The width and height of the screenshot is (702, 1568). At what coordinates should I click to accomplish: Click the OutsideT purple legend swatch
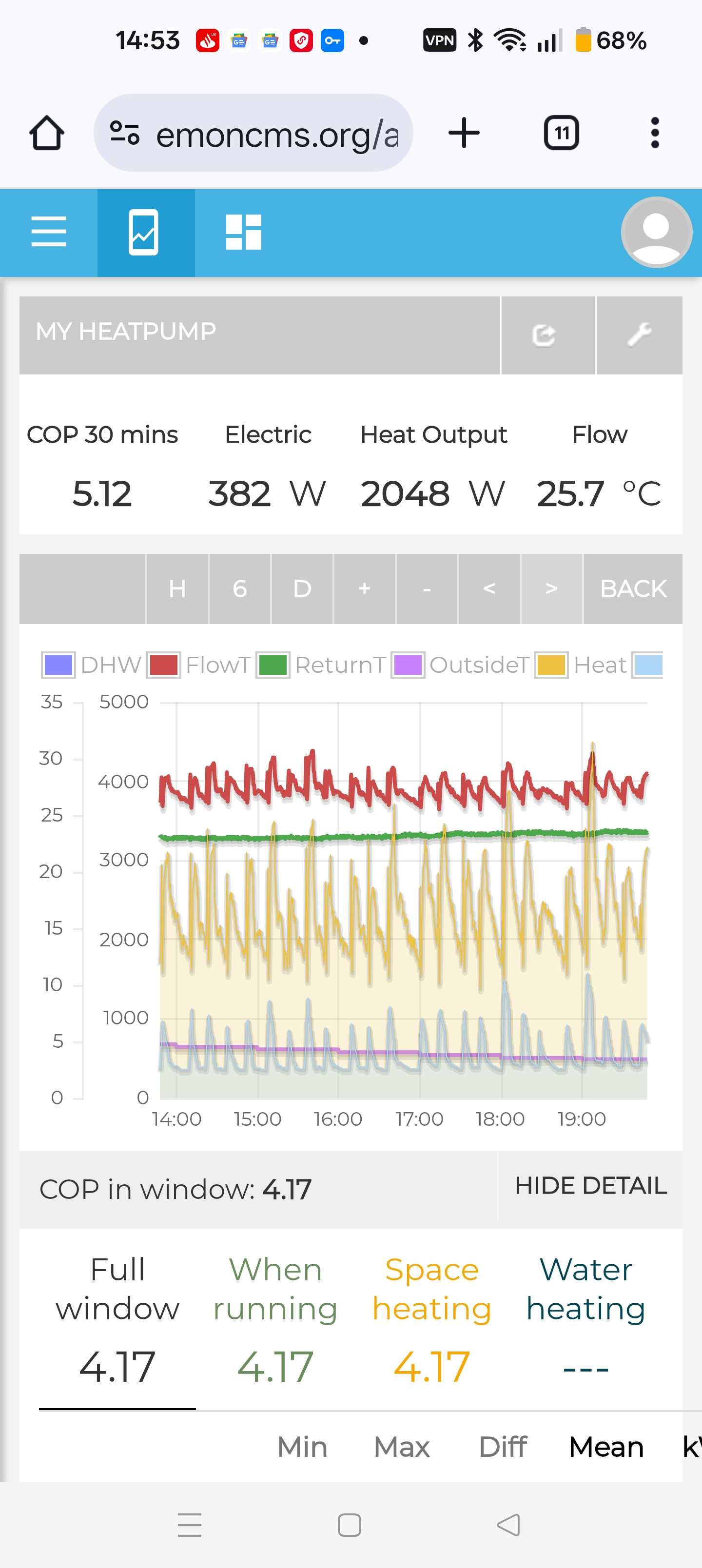coord(408,665)
